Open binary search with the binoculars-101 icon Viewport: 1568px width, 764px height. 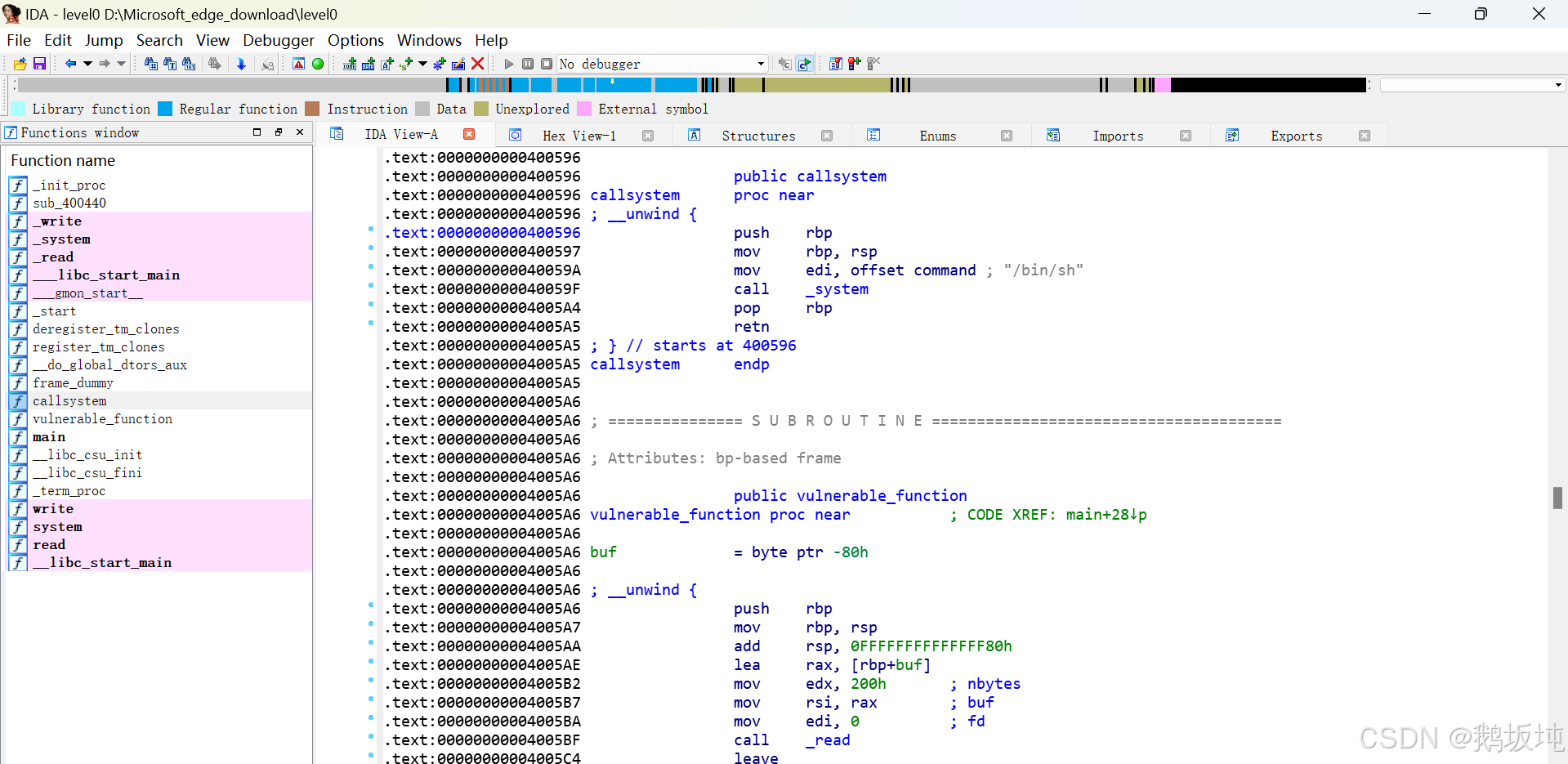coord(188,63)
